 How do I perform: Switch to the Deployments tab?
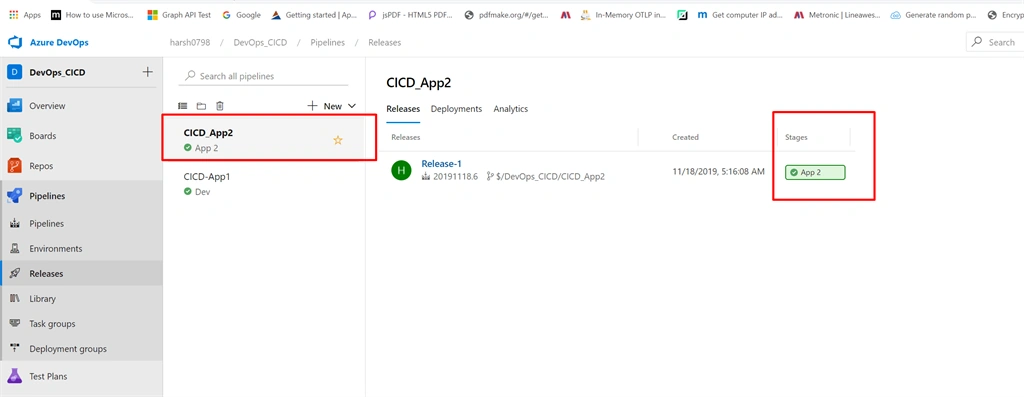click(456, 109)
